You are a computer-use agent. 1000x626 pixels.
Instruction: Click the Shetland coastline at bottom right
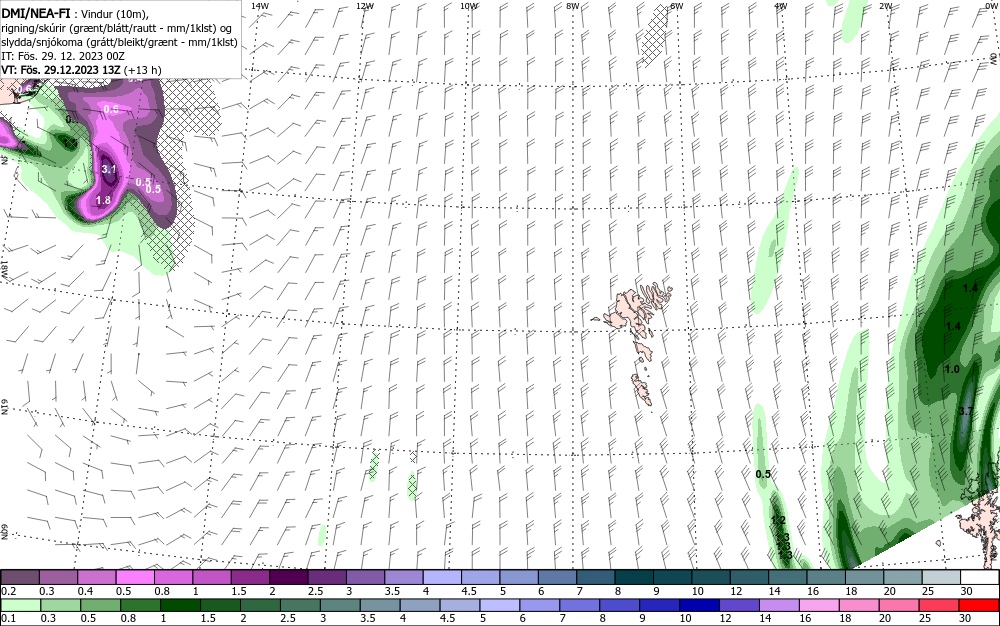coord(980,523)
